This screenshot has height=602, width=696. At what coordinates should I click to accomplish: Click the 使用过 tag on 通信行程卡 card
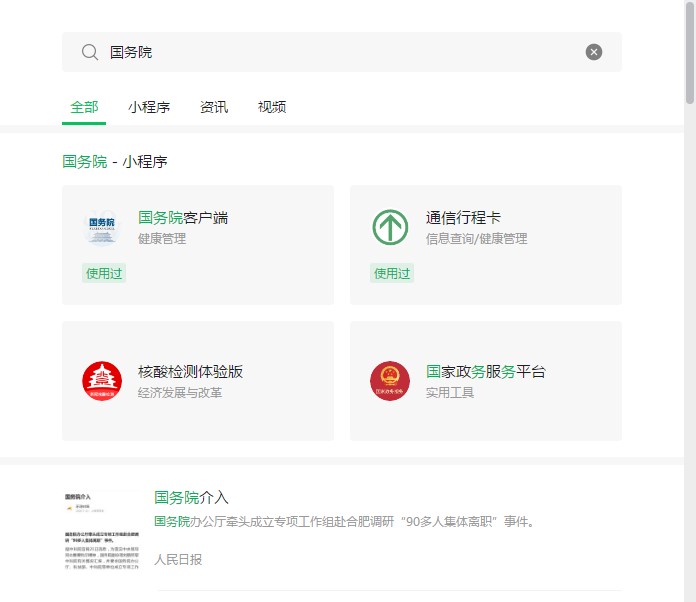392,273
